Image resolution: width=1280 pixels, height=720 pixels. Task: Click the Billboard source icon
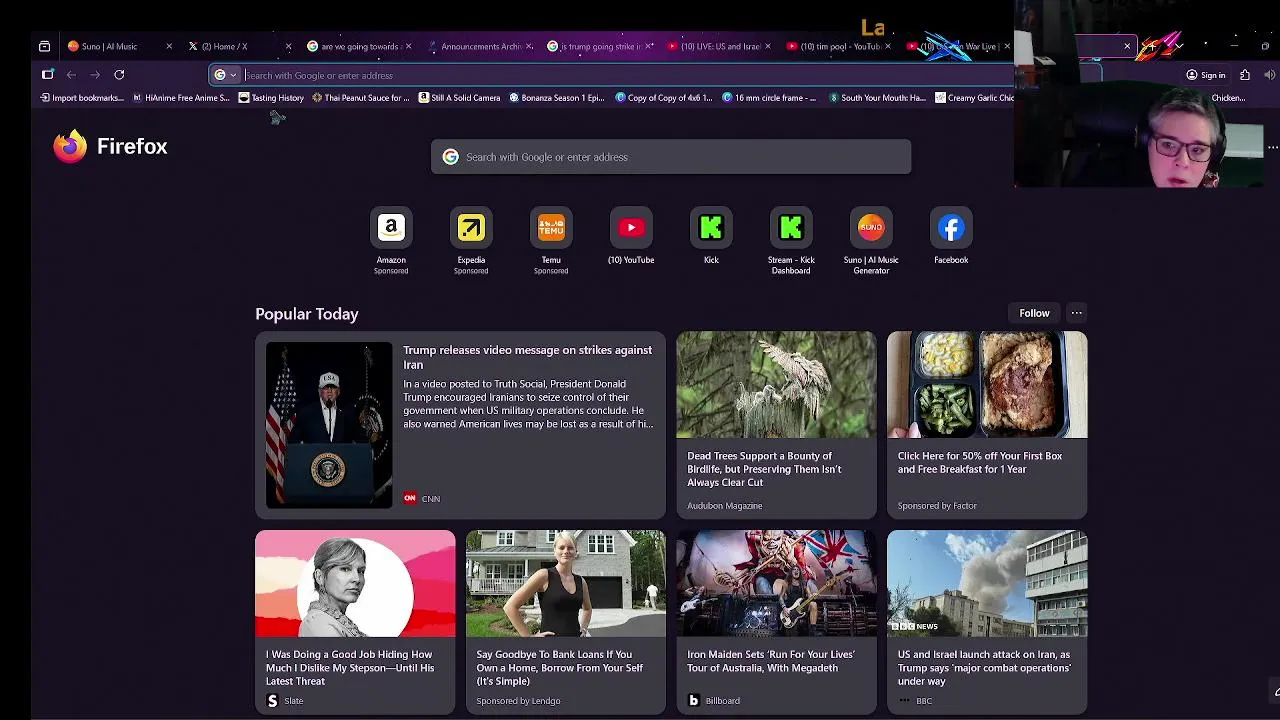pyautogui.click(x=693, y=701)
